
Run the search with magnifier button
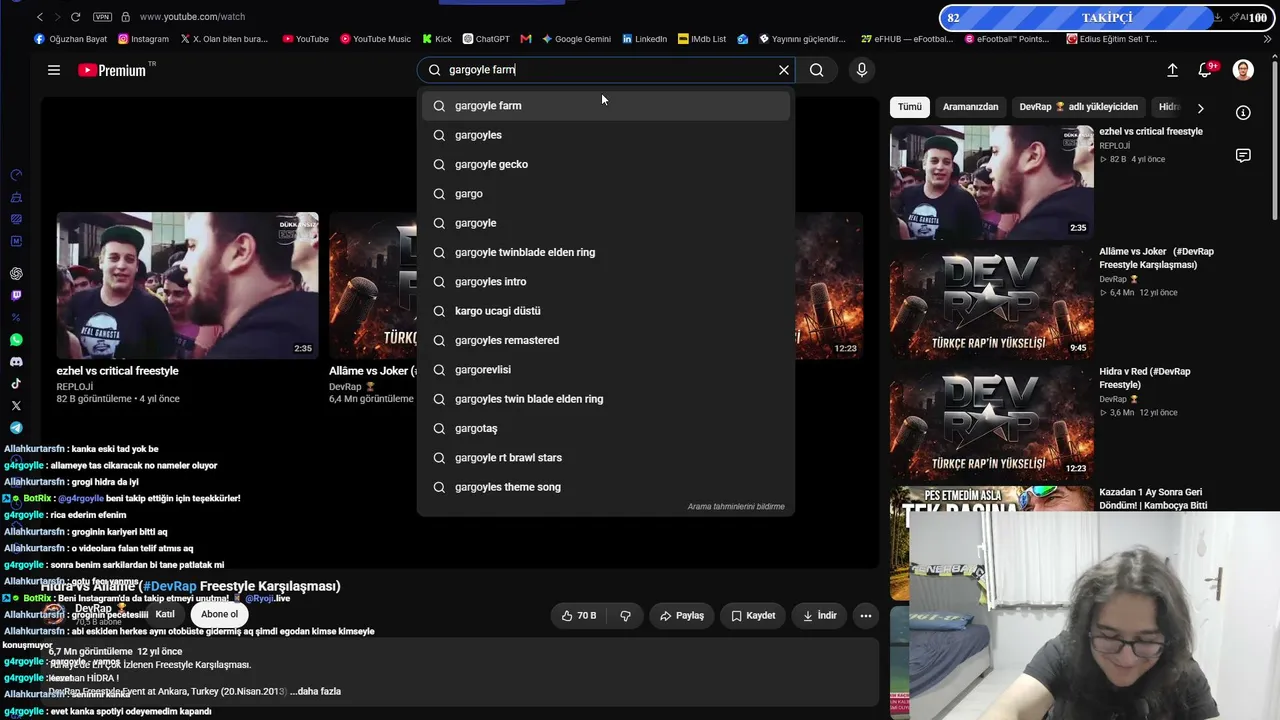click(817, 70)
